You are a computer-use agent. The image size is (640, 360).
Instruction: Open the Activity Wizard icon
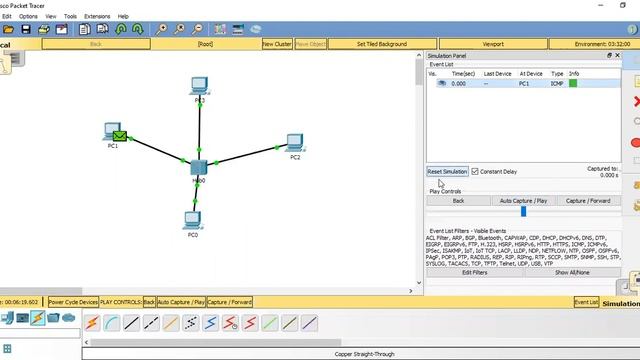62,29
